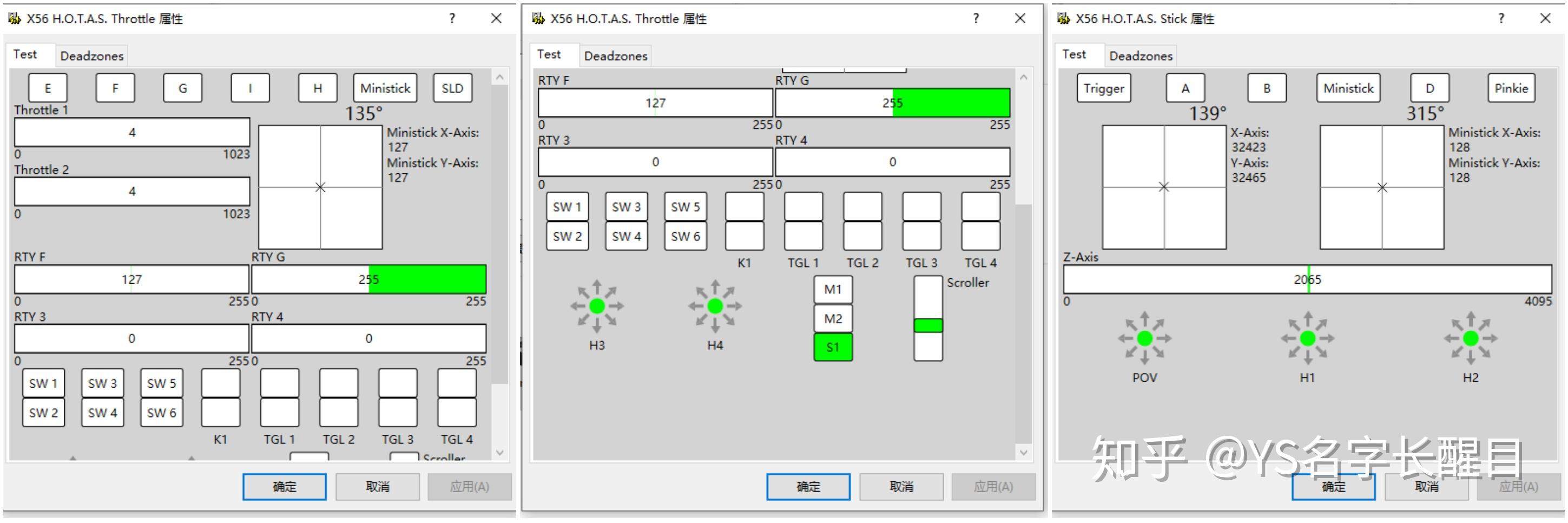
Task: Click the Throttle 1 axis bar
Action: pyautogui.click(x=132, y=132)
